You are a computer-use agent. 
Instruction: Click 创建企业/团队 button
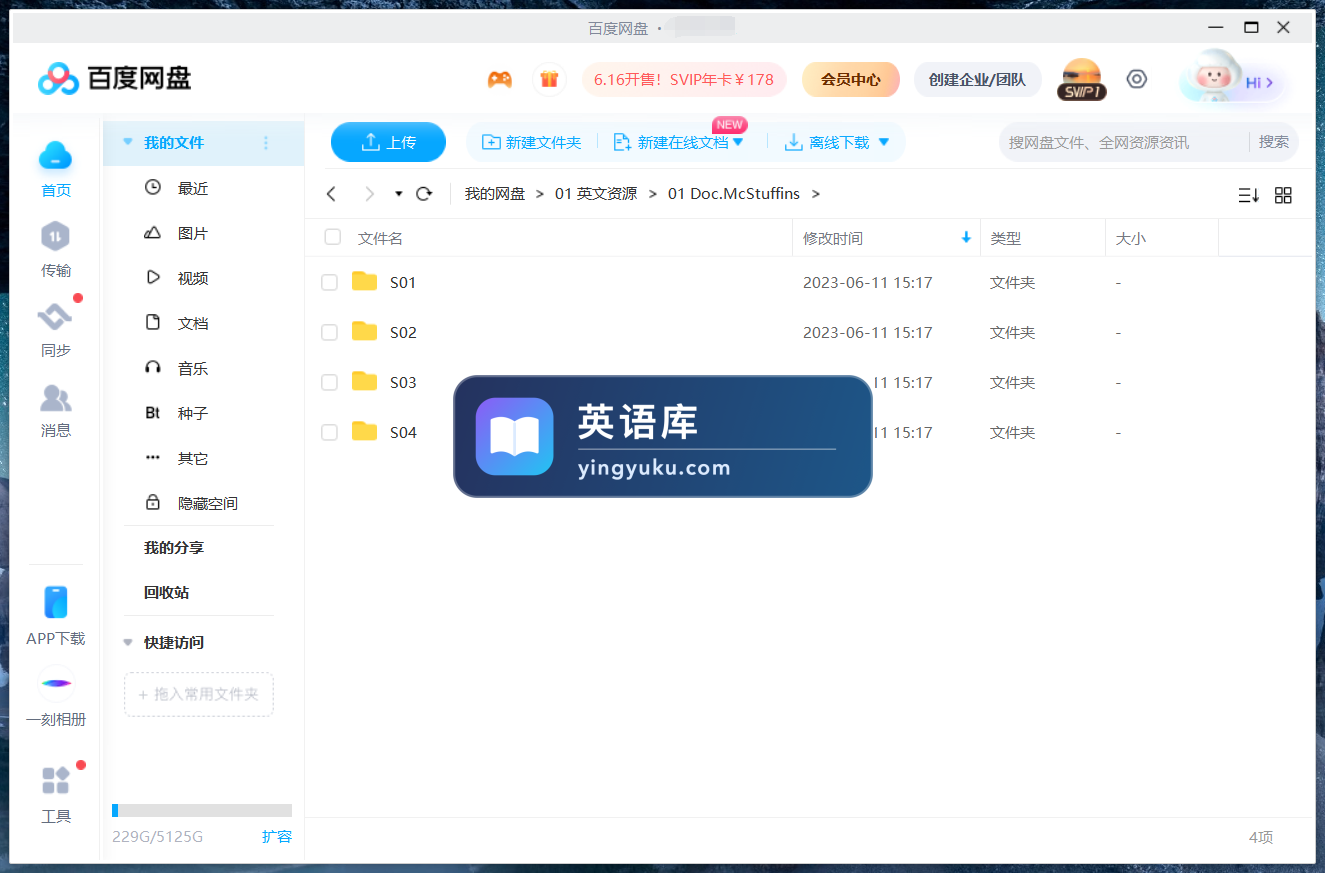(x=977, y=79)
